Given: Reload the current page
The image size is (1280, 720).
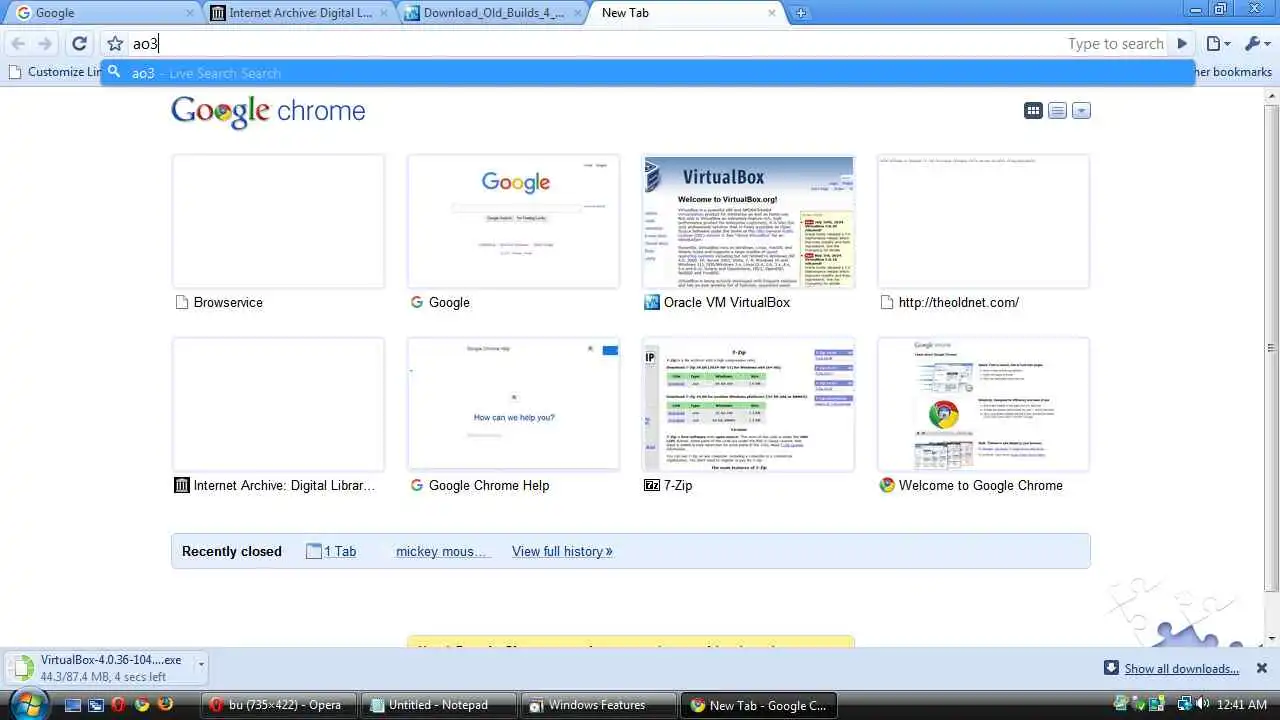Looking at the screenshot, I should tap(79, 44).
